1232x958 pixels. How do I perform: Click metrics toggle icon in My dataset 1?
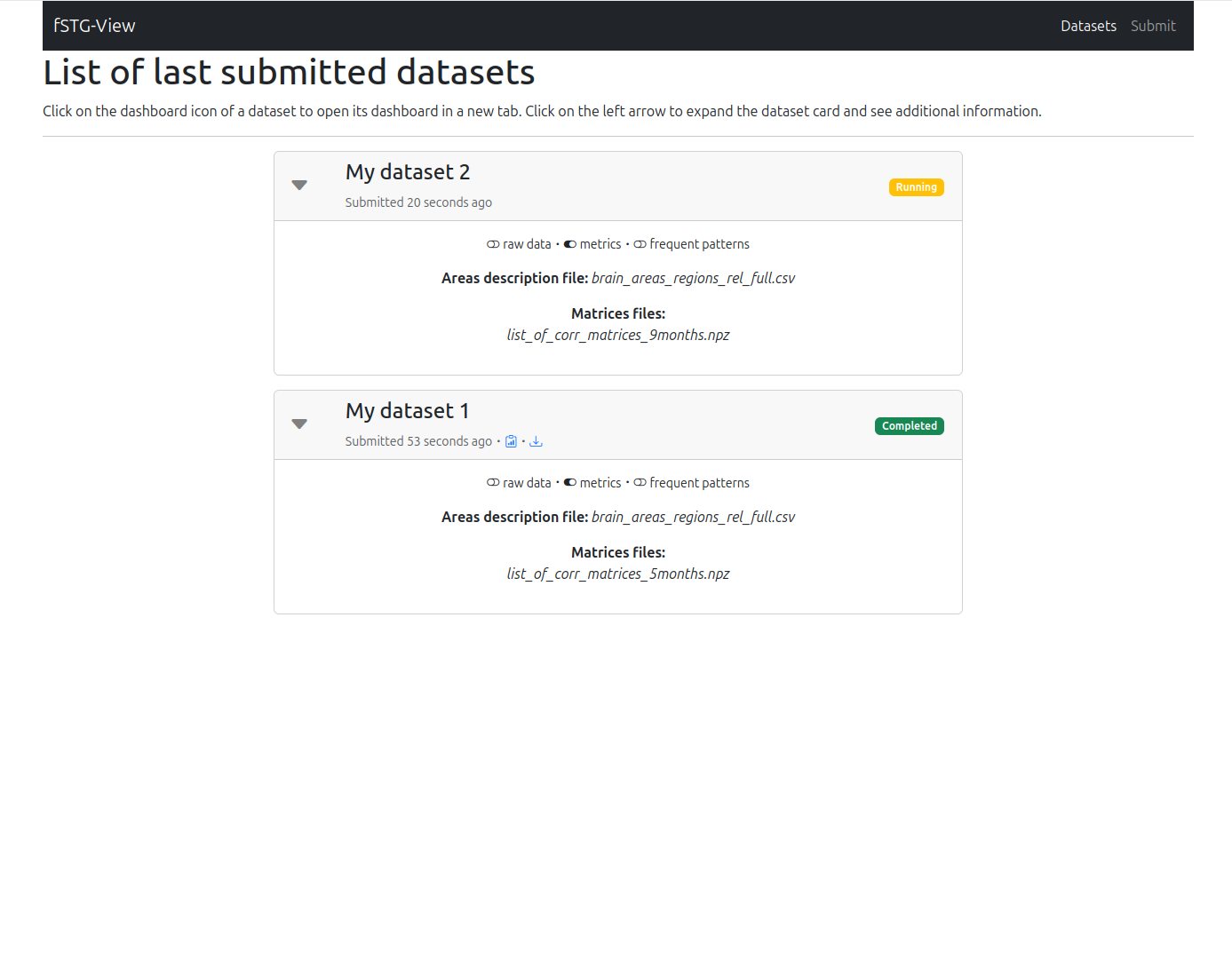[570, 483]
